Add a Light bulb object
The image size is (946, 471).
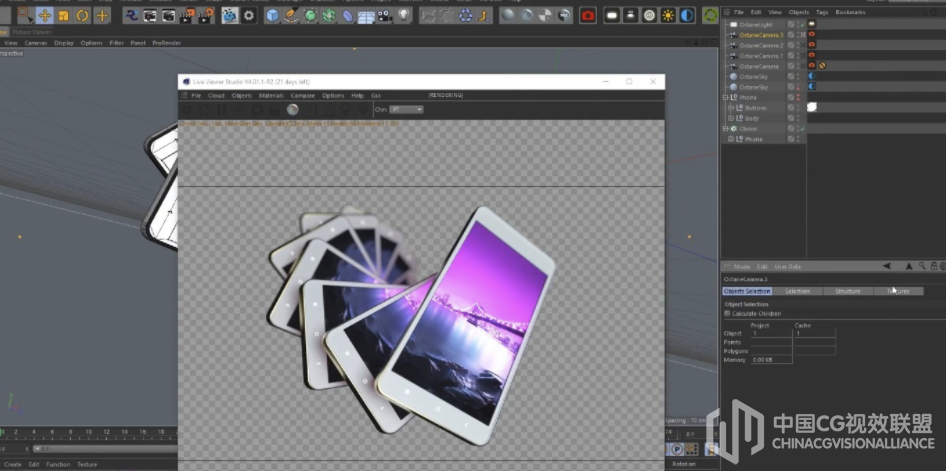pos(403,16)
